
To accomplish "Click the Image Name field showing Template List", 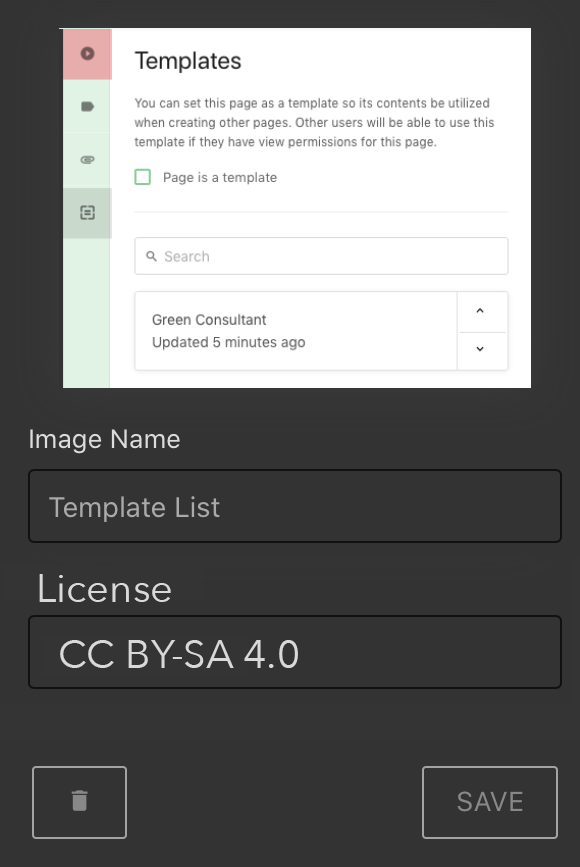I will coord(295,506).
